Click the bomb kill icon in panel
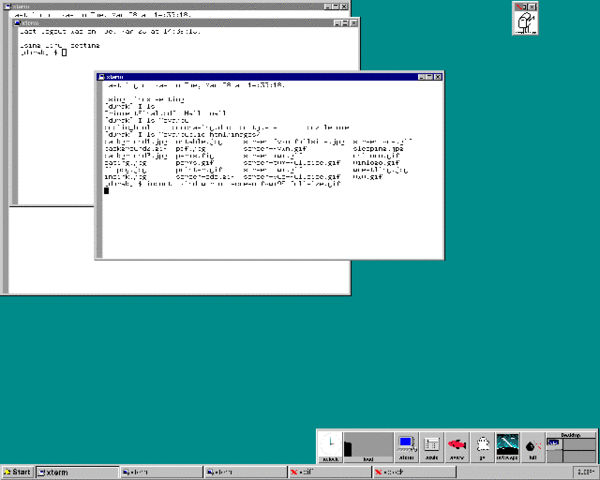This screenshot has height=480, width=600. click(533, 446)
